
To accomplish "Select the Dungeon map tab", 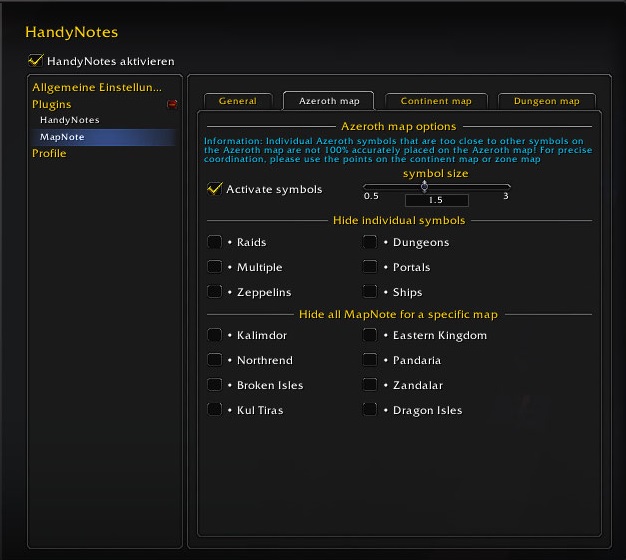I will pos(546,101).
